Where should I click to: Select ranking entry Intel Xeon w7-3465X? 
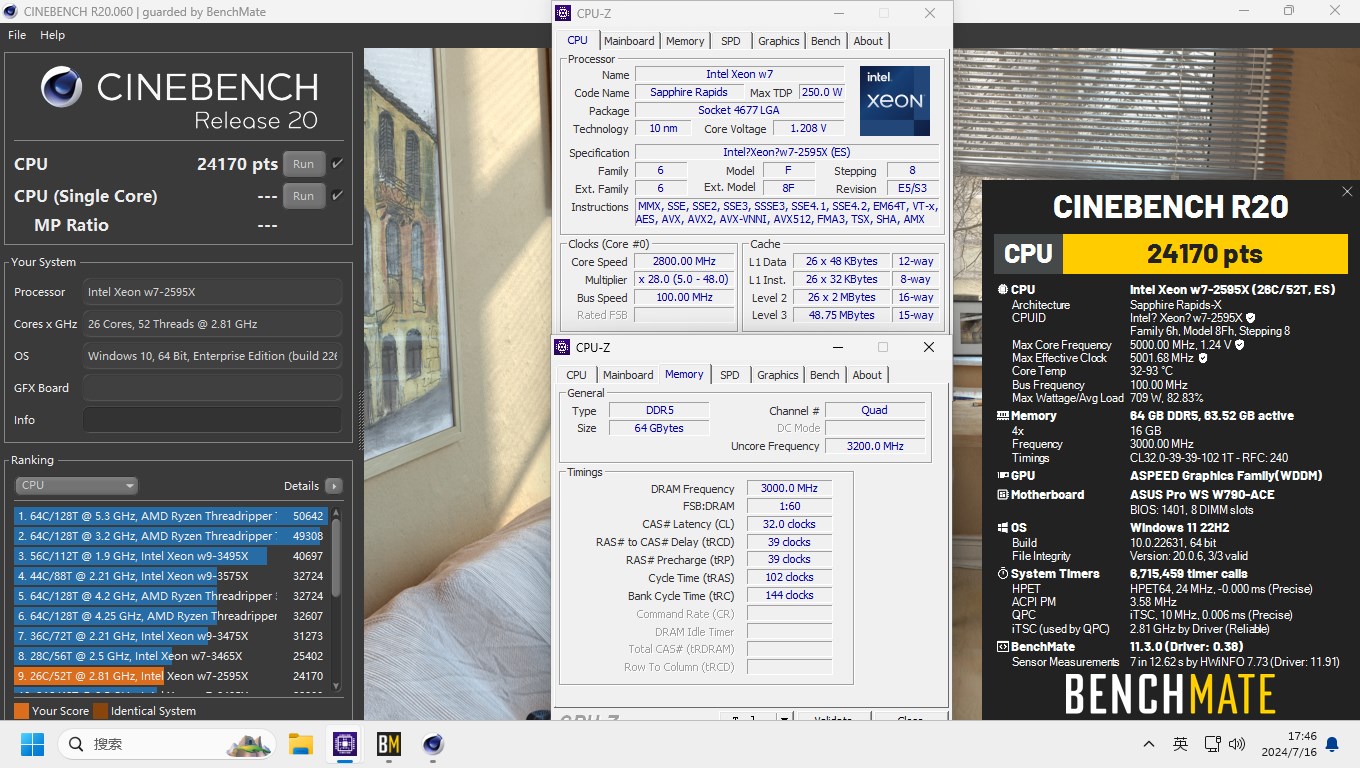tap(171, 656)
